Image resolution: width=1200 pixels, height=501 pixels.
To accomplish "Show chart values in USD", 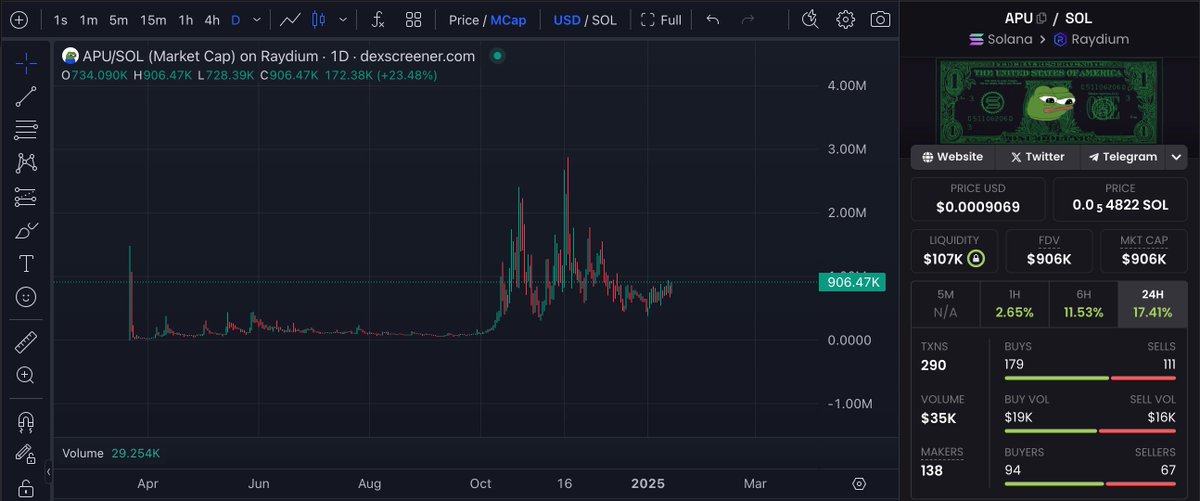I will pos(568,20).
